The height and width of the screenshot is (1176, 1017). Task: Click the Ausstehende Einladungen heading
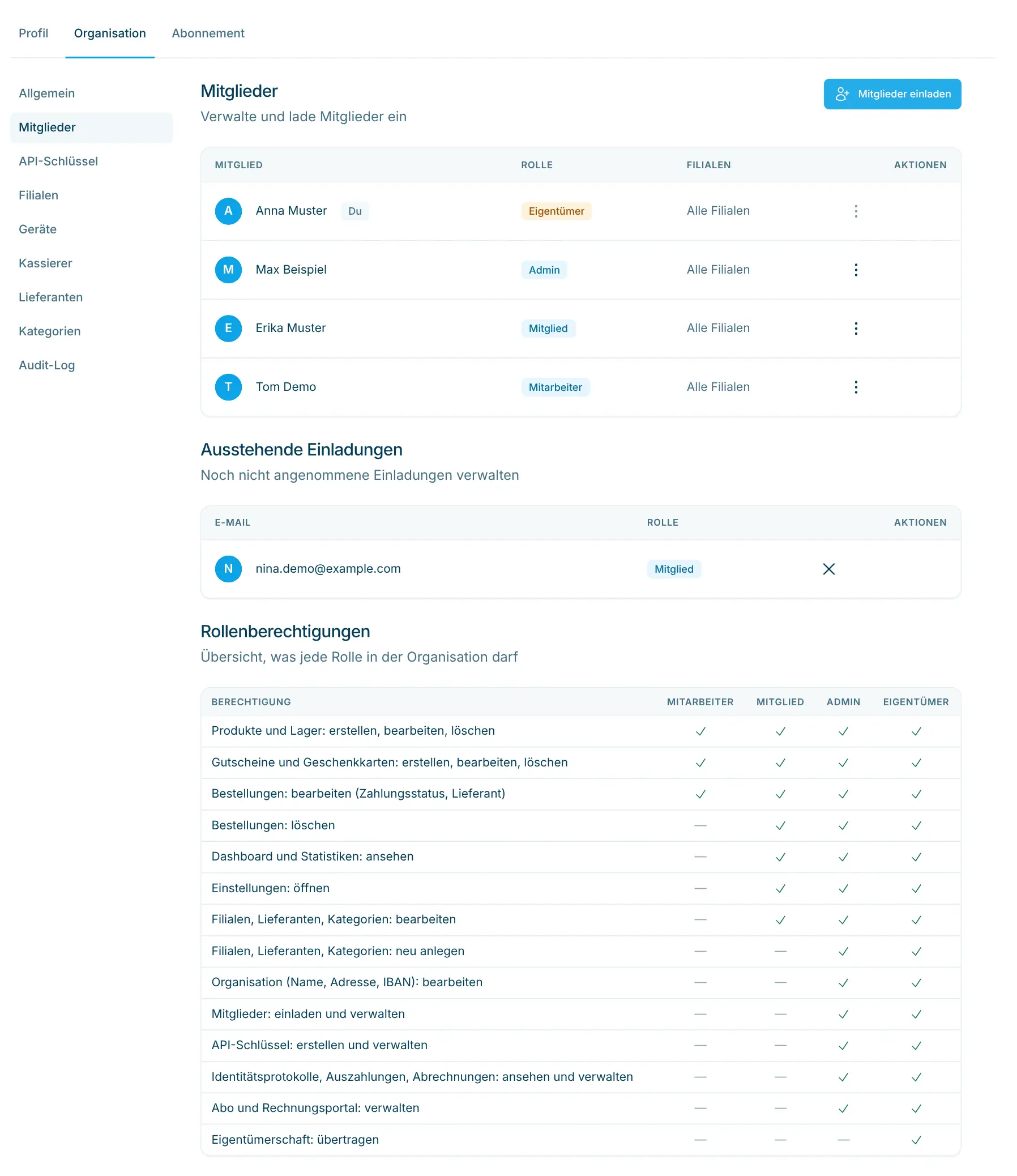coord(301,450)
